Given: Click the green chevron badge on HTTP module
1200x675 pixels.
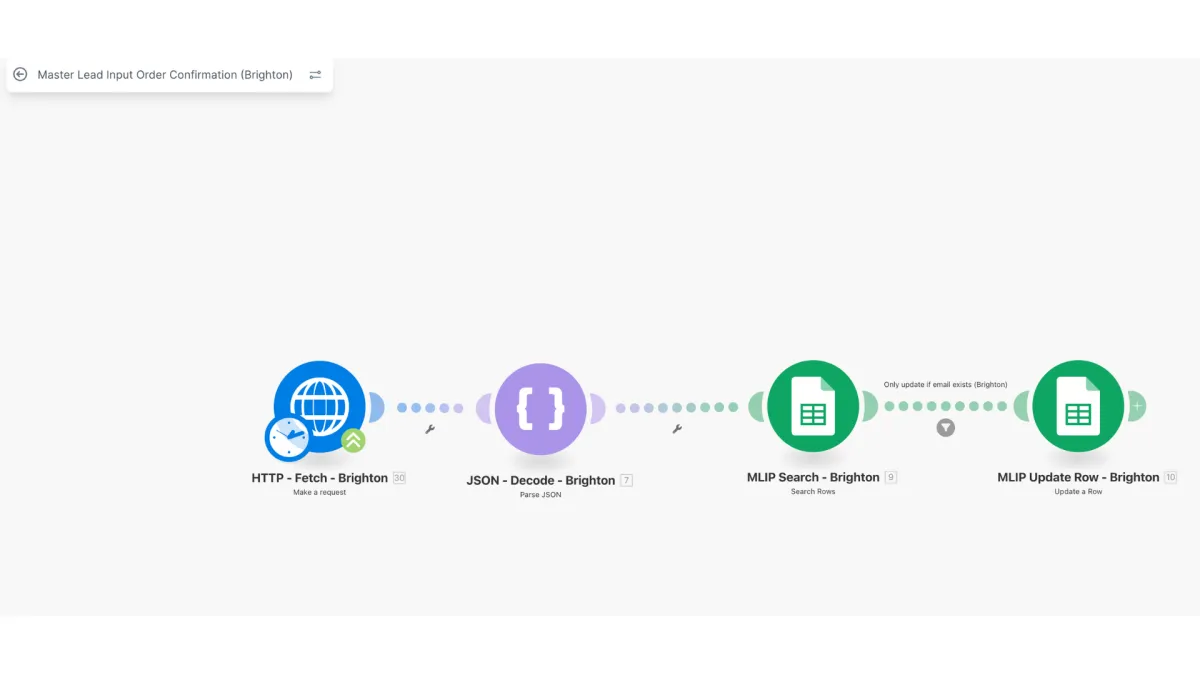Looking at the screenshot, I should 353,440.
